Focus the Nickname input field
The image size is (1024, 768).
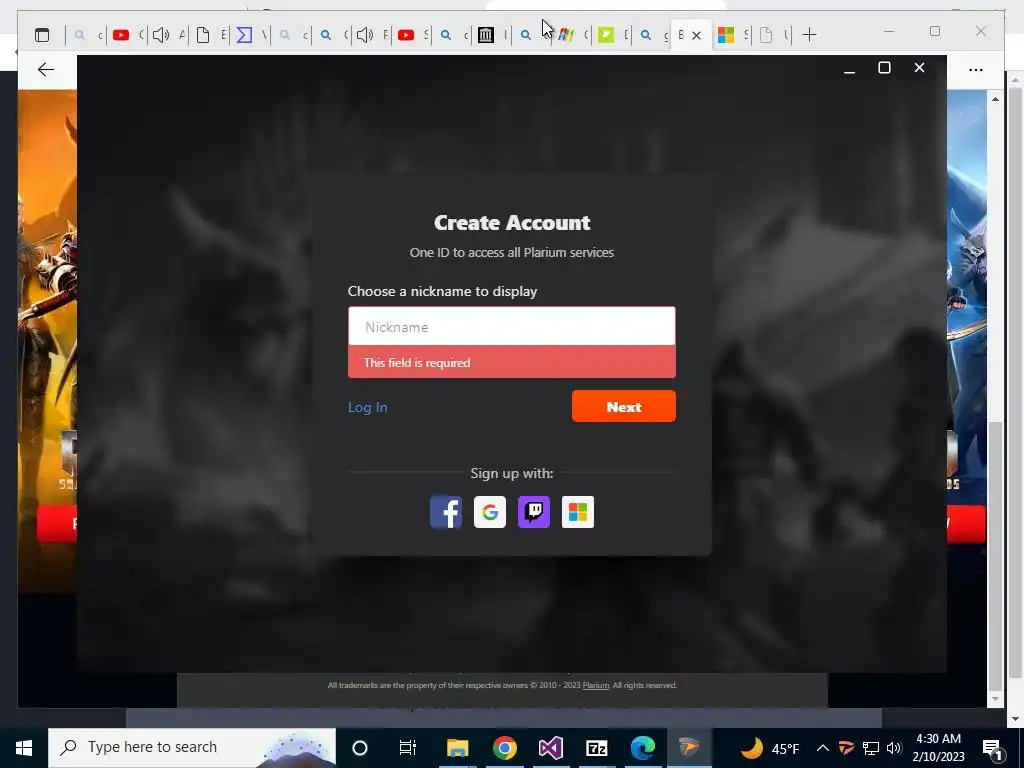click(x=511, y=327)
